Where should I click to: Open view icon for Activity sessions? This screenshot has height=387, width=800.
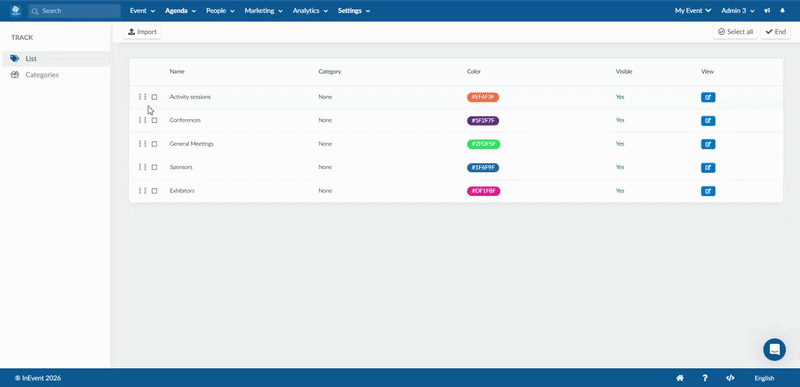708,97
